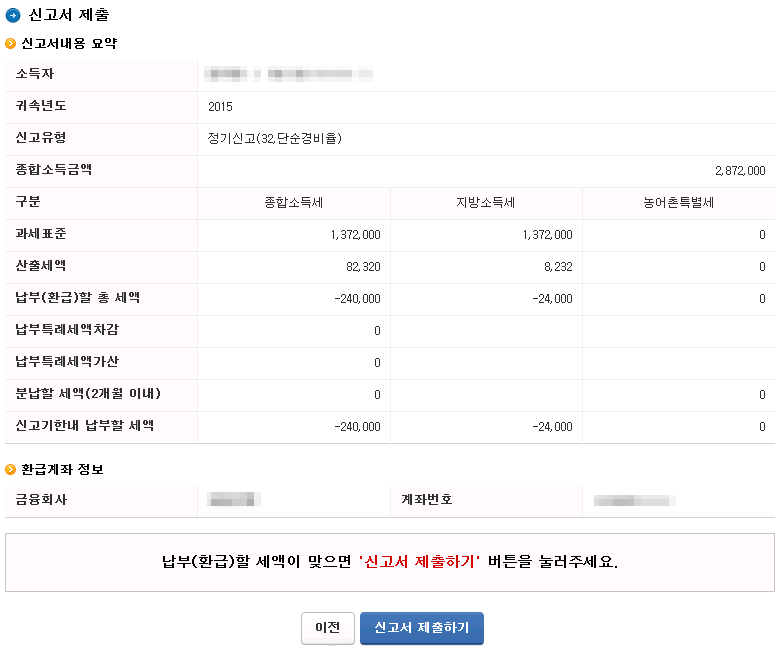Screen dimensions: 782x661
Task: Click the blurred 계좌번호 value
Action: tap(634, 500)
